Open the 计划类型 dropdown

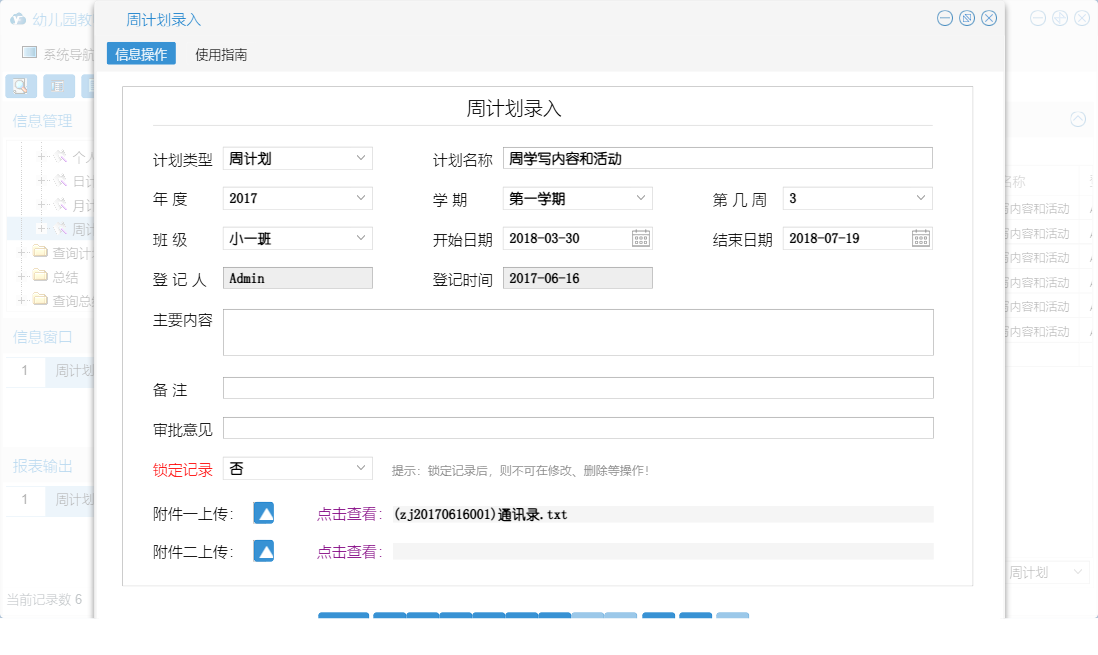(362, 157)
